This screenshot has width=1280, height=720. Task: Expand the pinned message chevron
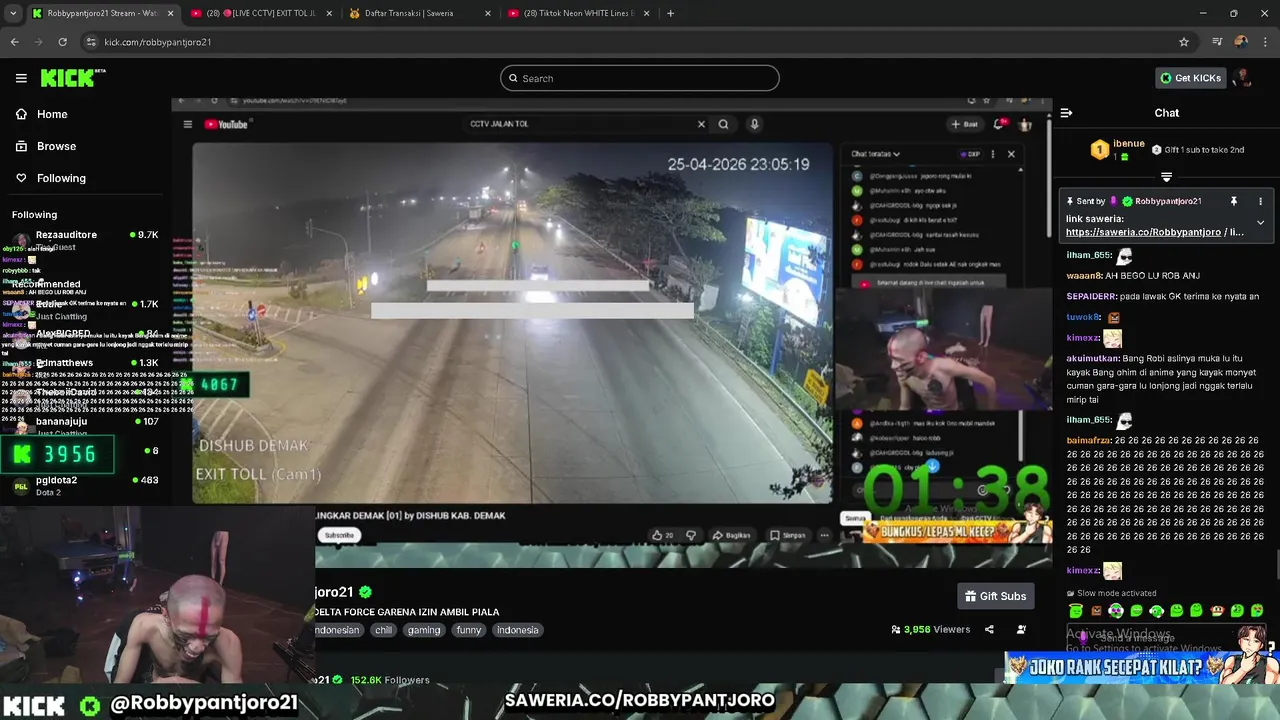1260,223
